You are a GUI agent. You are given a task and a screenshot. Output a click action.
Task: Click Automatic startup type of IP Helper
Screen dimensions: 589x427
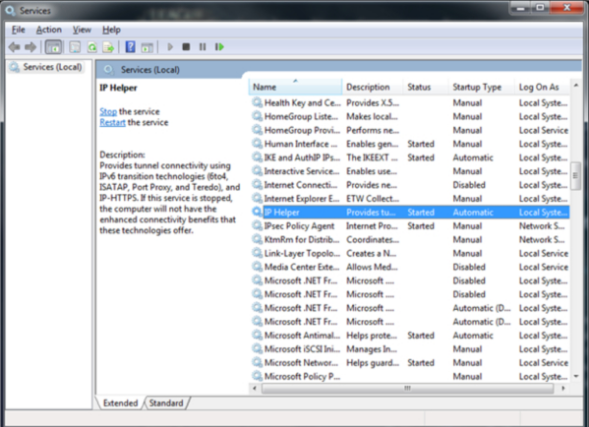click(473, 212)
